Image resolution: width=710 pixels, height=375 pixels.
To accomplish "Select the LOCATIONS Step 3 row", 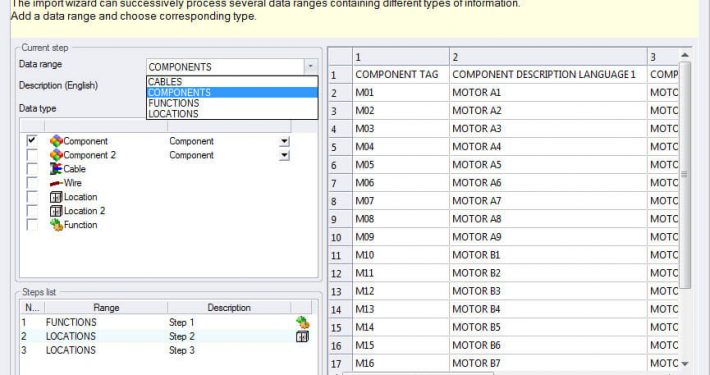I will pyautogui.click(x=166, y=351).
